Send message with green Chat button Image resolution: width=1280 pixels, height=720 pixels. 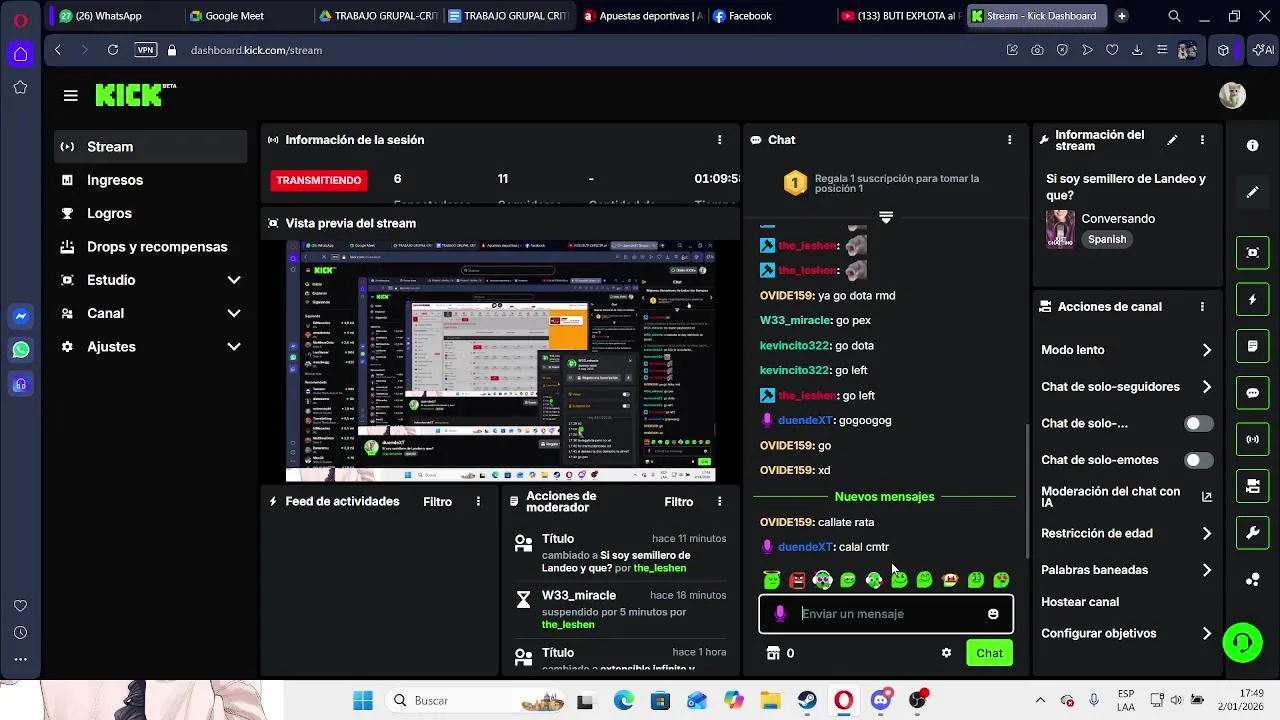(x=989, y=653)
